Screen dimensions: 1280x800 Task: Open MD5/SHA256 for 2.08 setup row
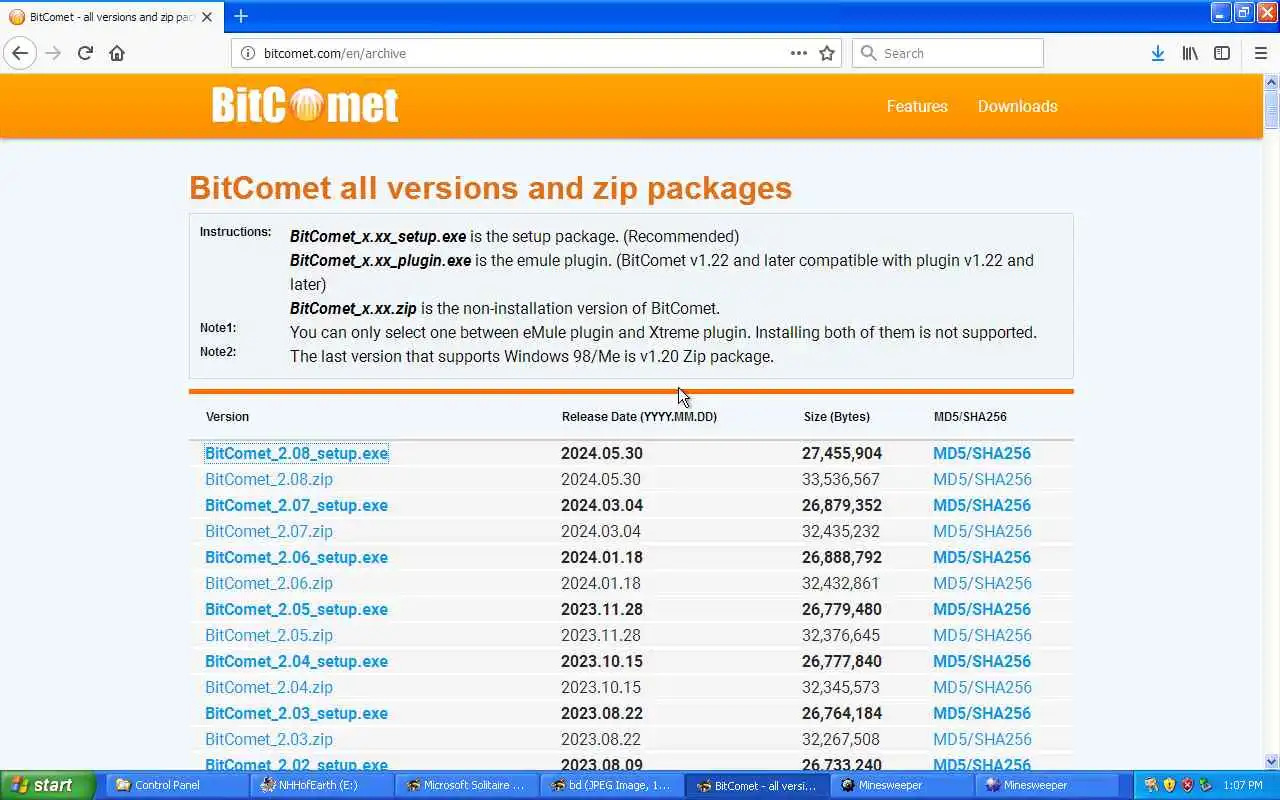[982, 453]
